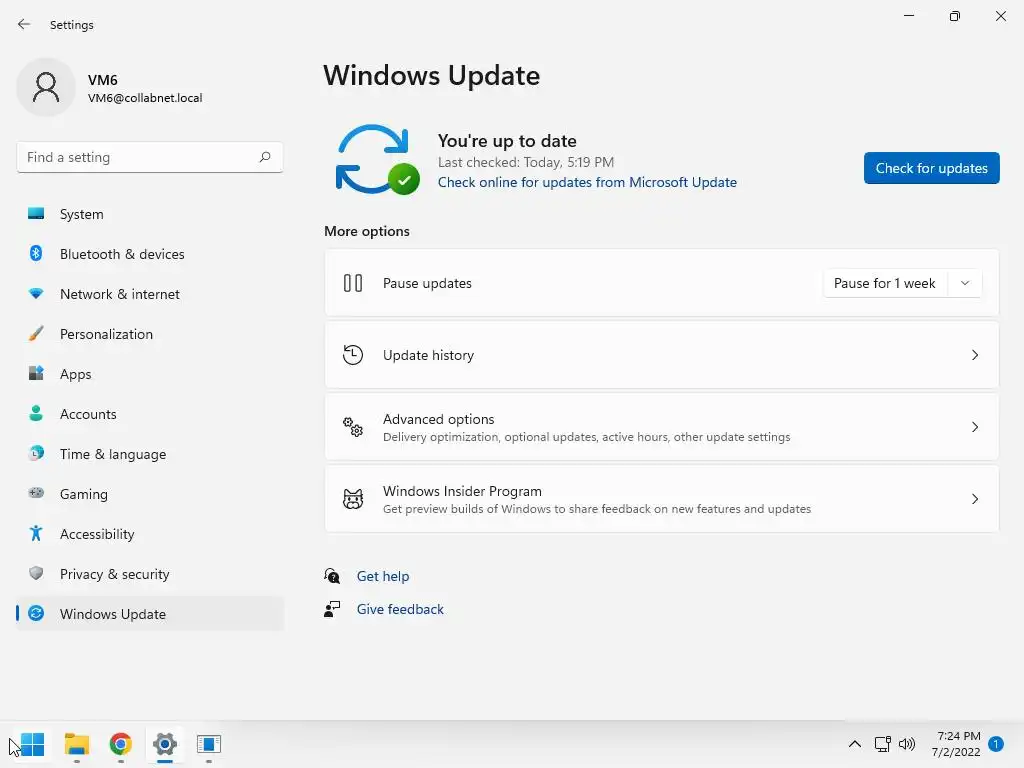Select Windows Update in the sidebar
This screenshot has height=768, width=1024.
pos(150,613)
